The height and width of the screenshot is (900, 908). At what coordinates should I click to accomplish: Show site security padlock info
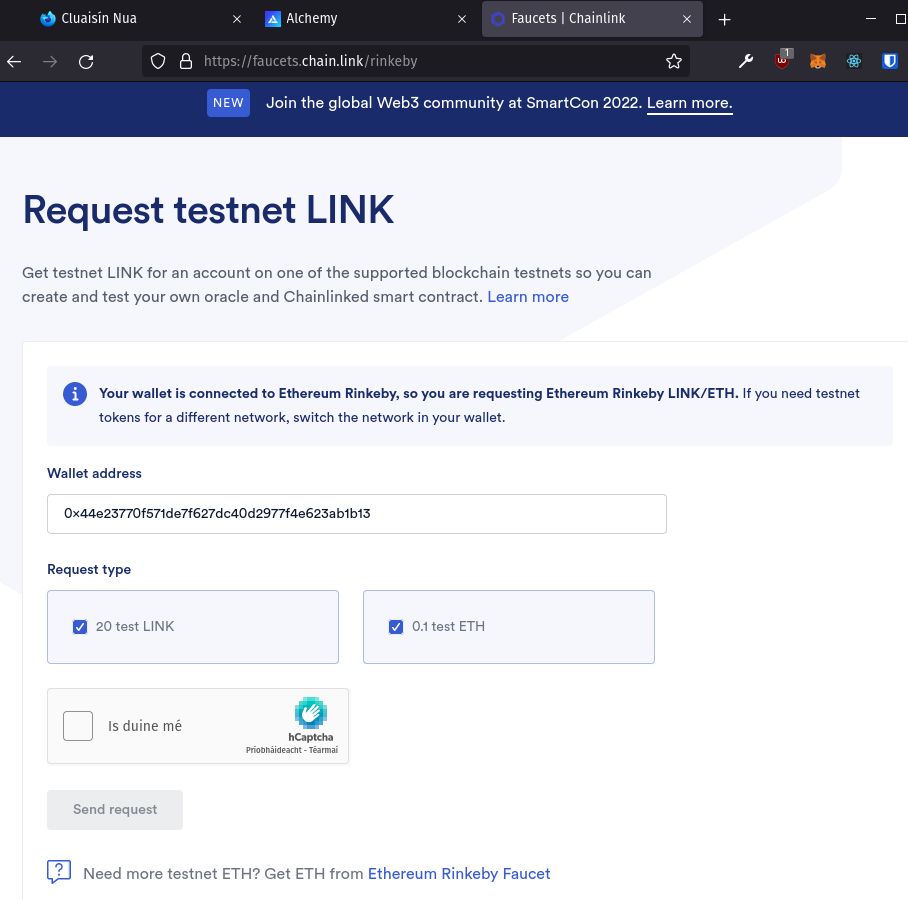185,61
